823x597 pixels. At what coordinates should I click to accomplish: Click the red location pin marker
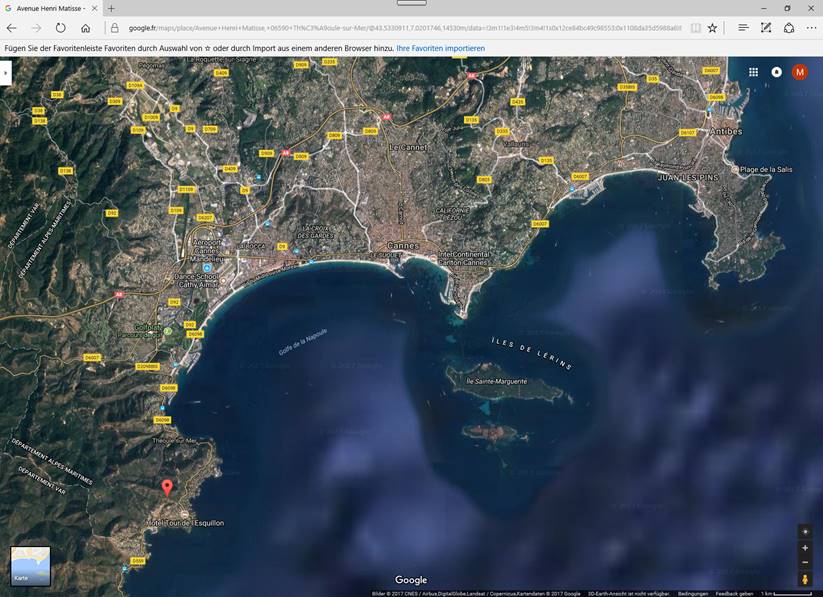click(167, 487)
